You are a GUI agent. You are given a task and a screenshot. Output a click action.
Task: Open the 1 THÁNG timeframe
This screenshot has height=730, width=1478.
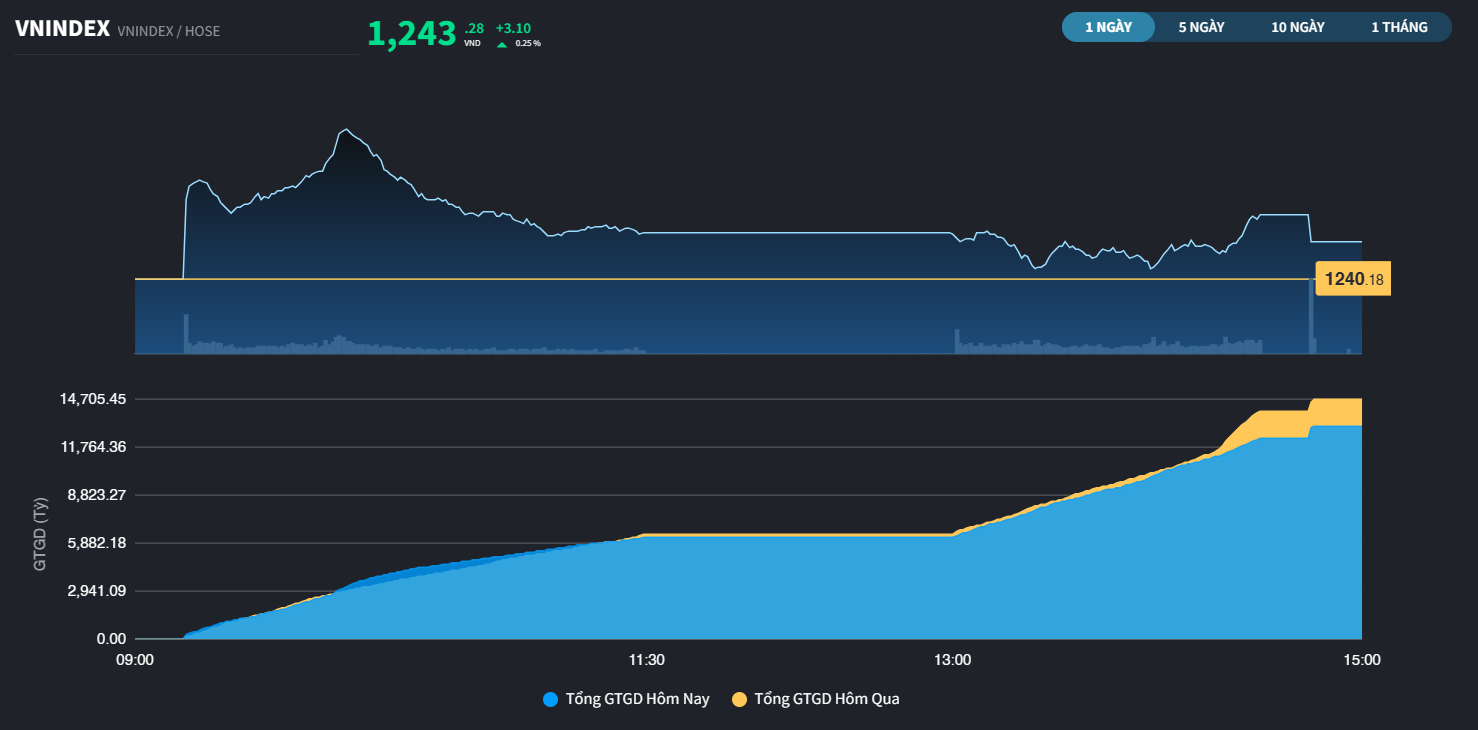1401,27
